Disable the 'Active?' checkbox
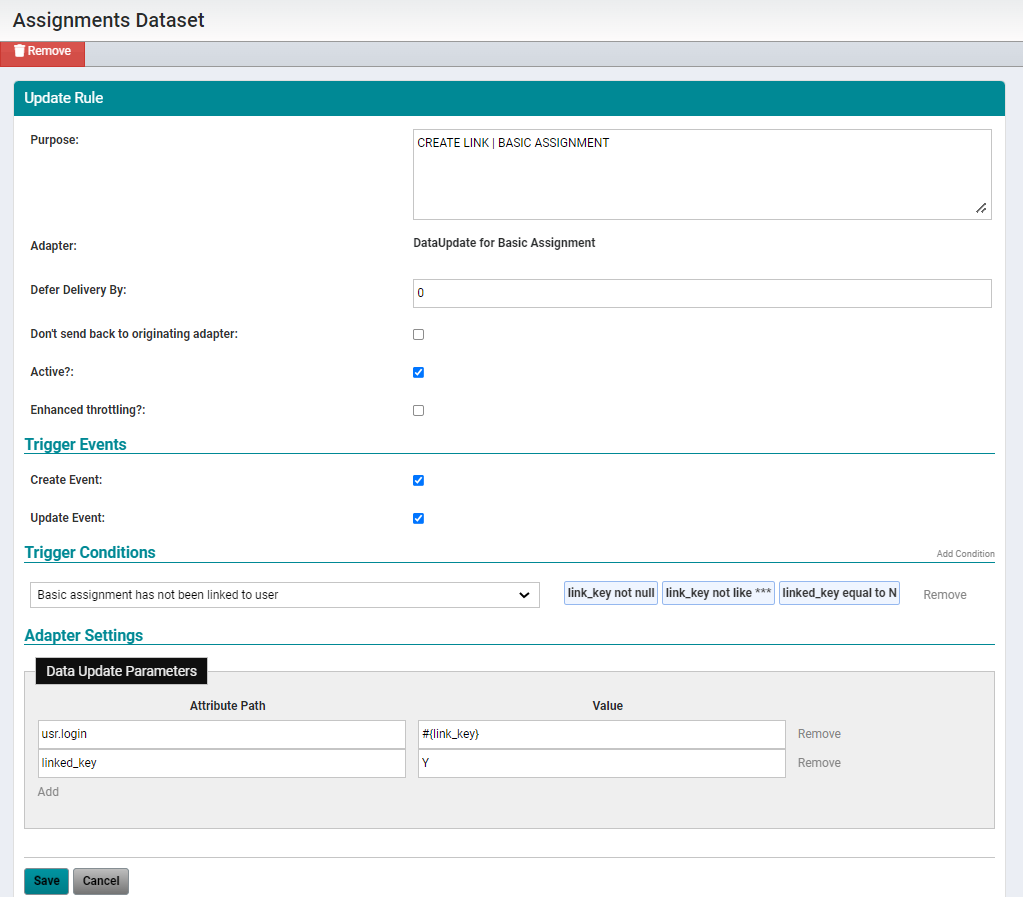 click(x=418, y=372)
